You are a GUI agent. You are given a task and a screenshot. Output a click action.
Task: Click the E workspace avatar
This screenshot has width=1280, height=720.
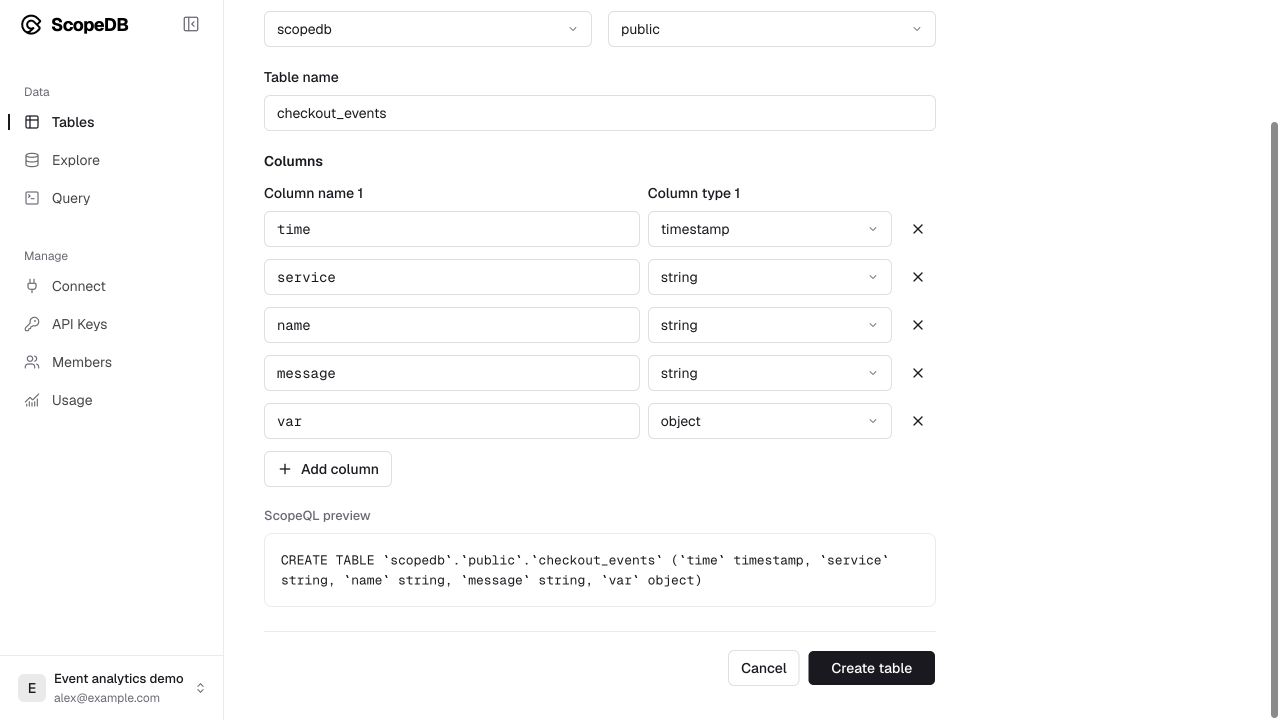32,688
